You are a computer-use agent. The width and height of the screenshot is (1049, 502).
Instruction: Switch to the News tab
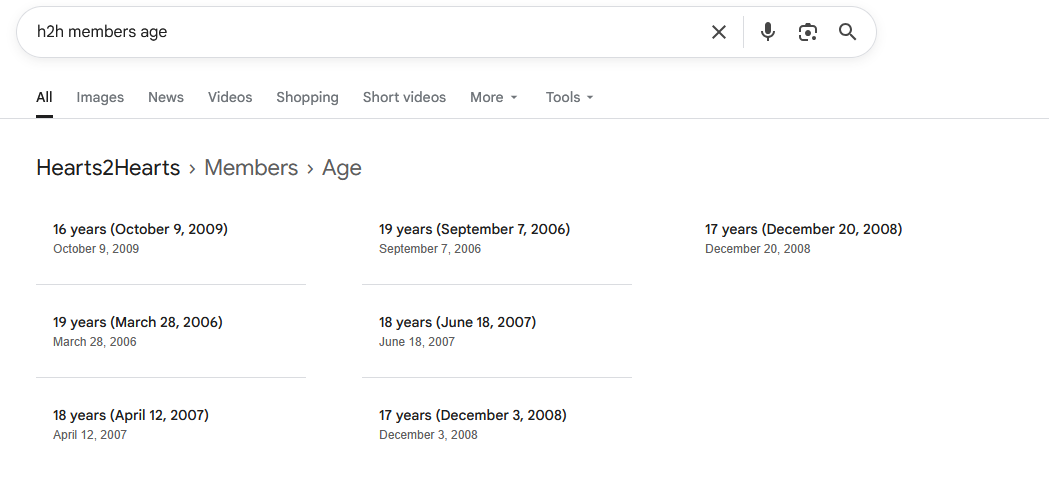166,98
